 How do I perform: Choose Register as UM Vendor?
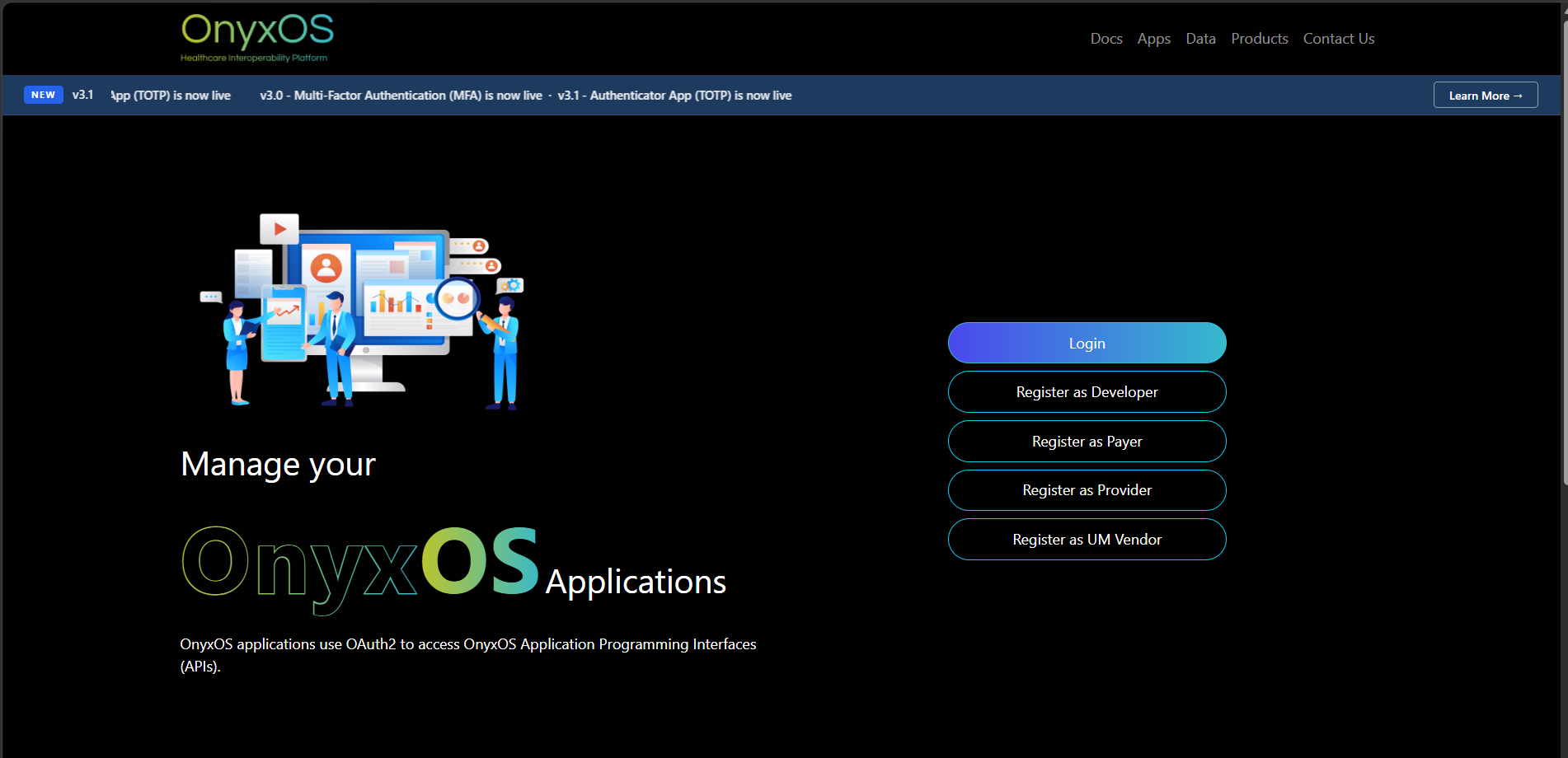[x=1087, y=540]
